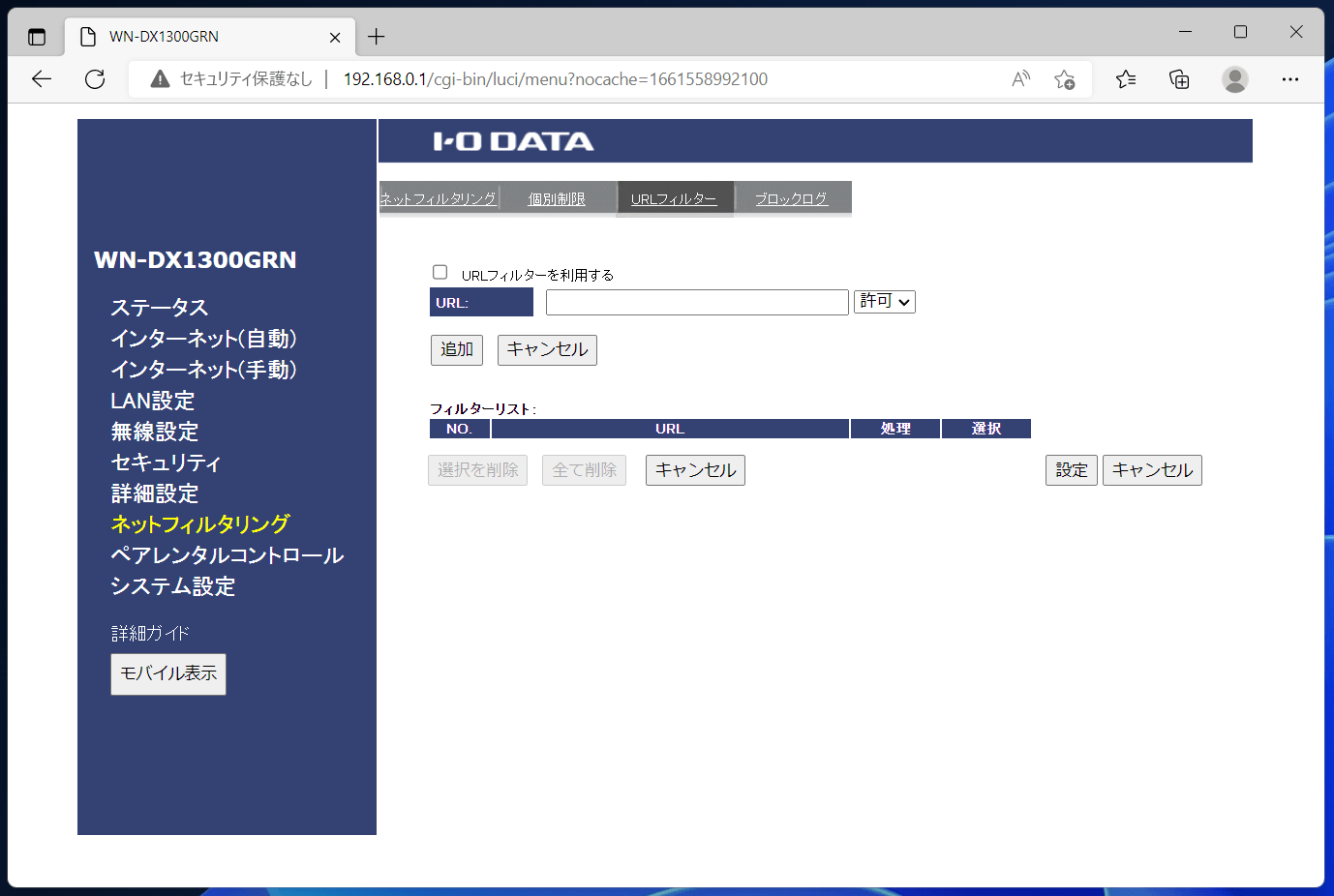
Task: Open a new browser tab
Action: [377, 37]
